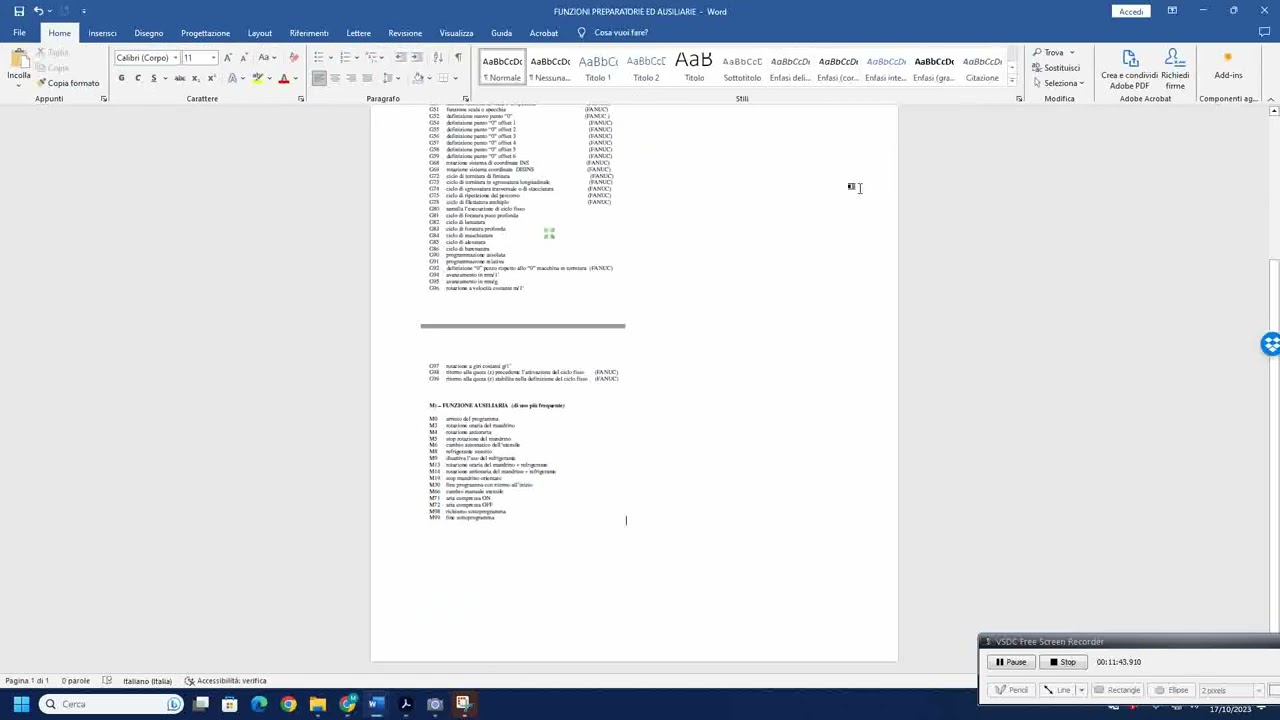Click the red font color button
The width and height of the screenshot is (1280, 720).
point(284,78)
